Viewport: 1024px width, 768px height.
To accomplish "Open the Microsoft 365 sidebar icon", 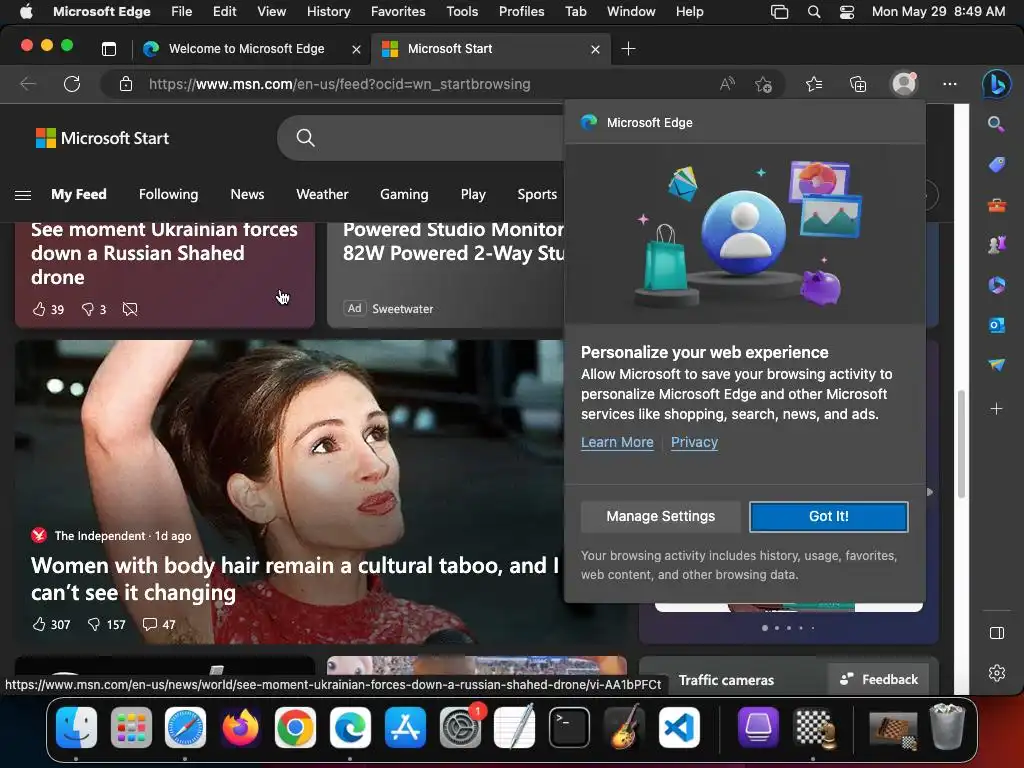I will (997, 285).
